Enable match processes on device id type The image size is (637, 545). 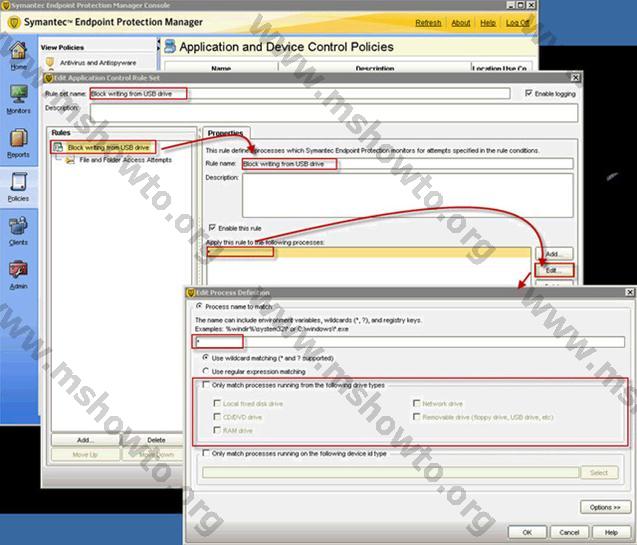pyautogui.click(x=206, y=452)
